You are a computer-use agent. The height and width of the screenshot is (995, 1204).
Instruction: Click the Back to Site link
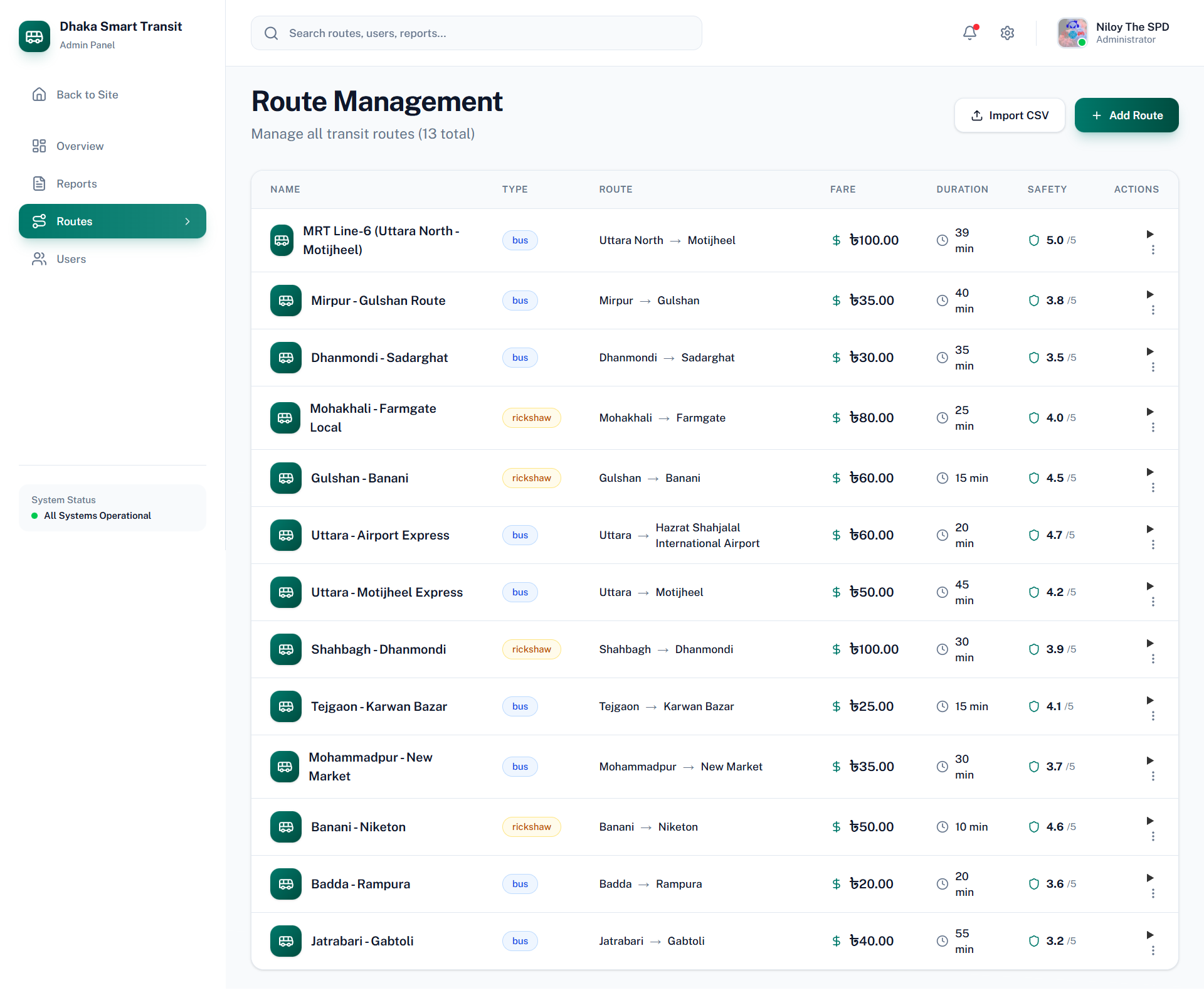[87, 95]
